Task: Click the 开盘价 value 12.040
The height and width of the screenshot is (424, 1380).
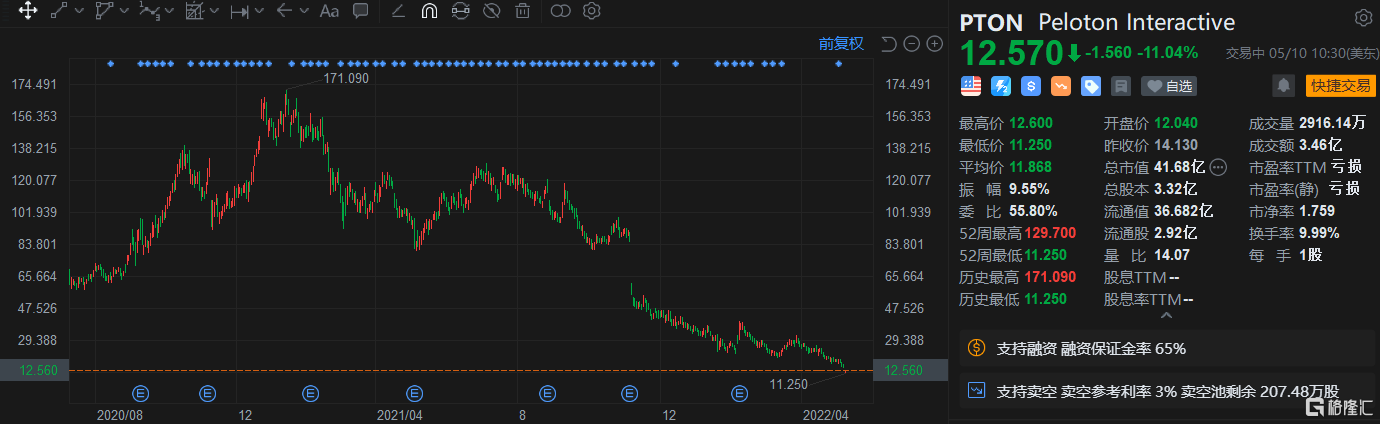Action: [x=1178, y=123]
